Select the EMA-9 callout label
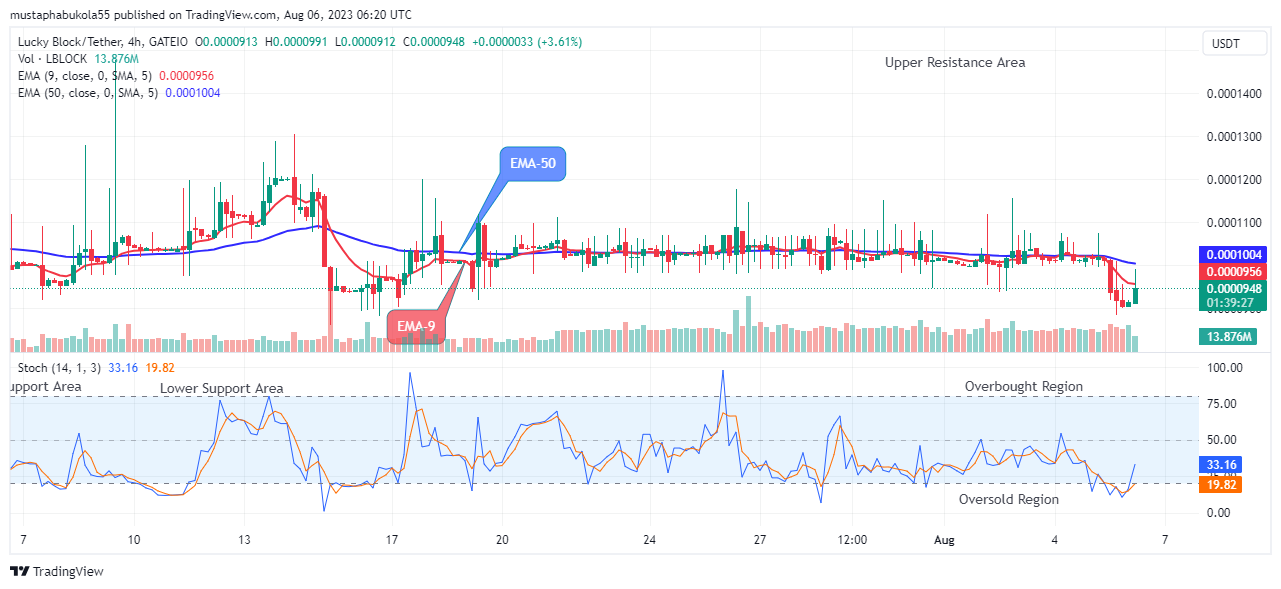1281x589 pixels. coord(416,327)
